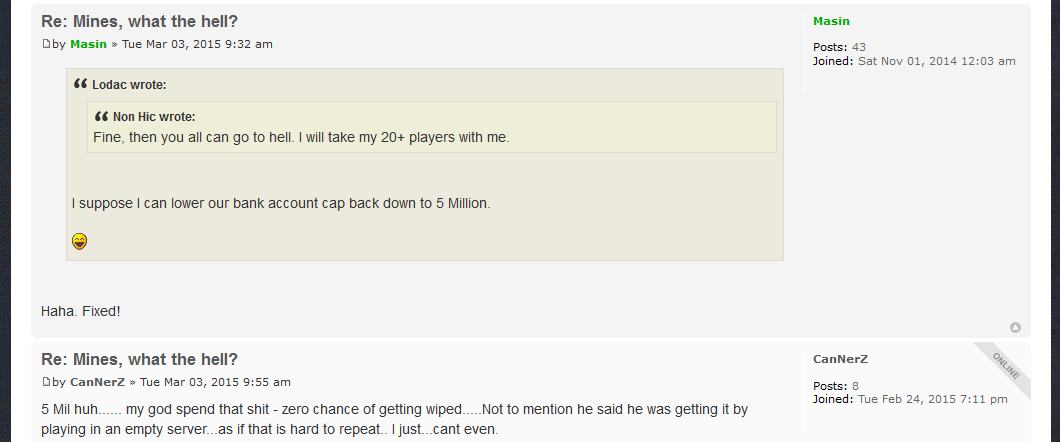Click the "Haha. Fixed!" reply text
This screenshot has height=442, width=1060.
coord(80,312)
